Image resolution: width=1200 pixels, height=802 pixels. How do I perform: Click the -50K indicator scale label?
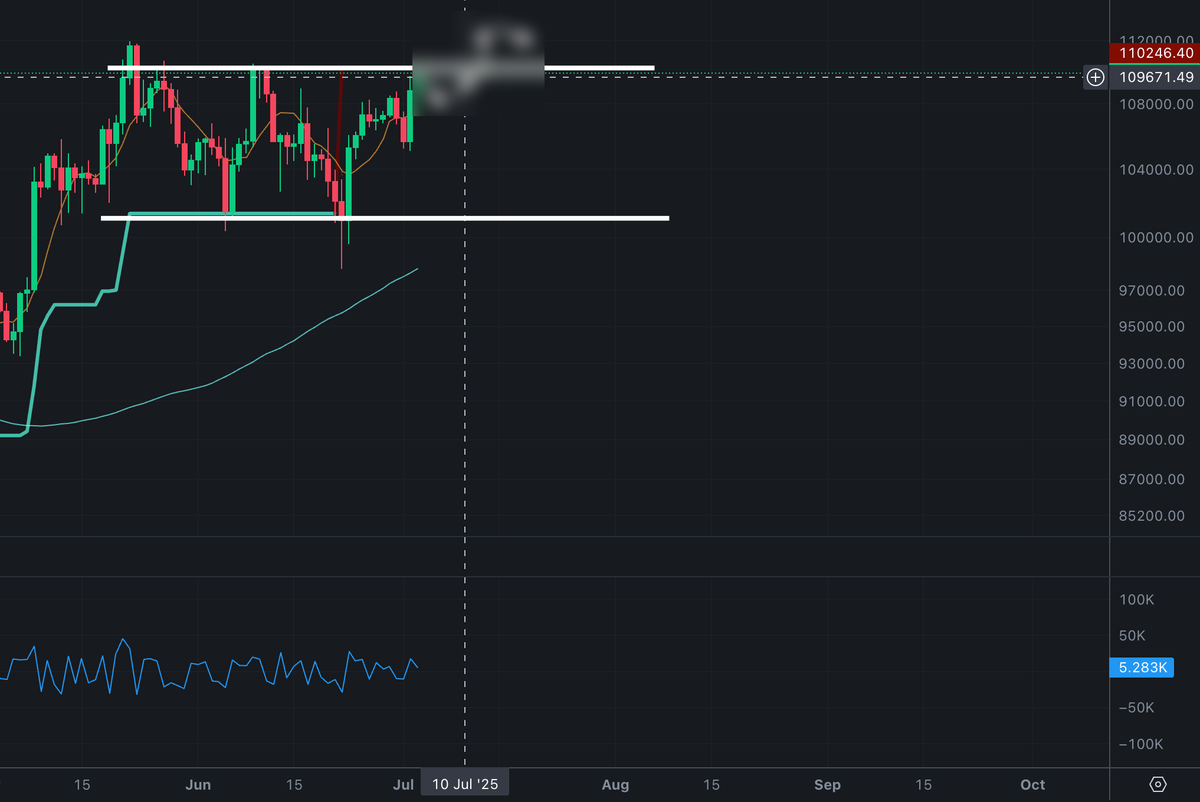[x=1136, y=708]
